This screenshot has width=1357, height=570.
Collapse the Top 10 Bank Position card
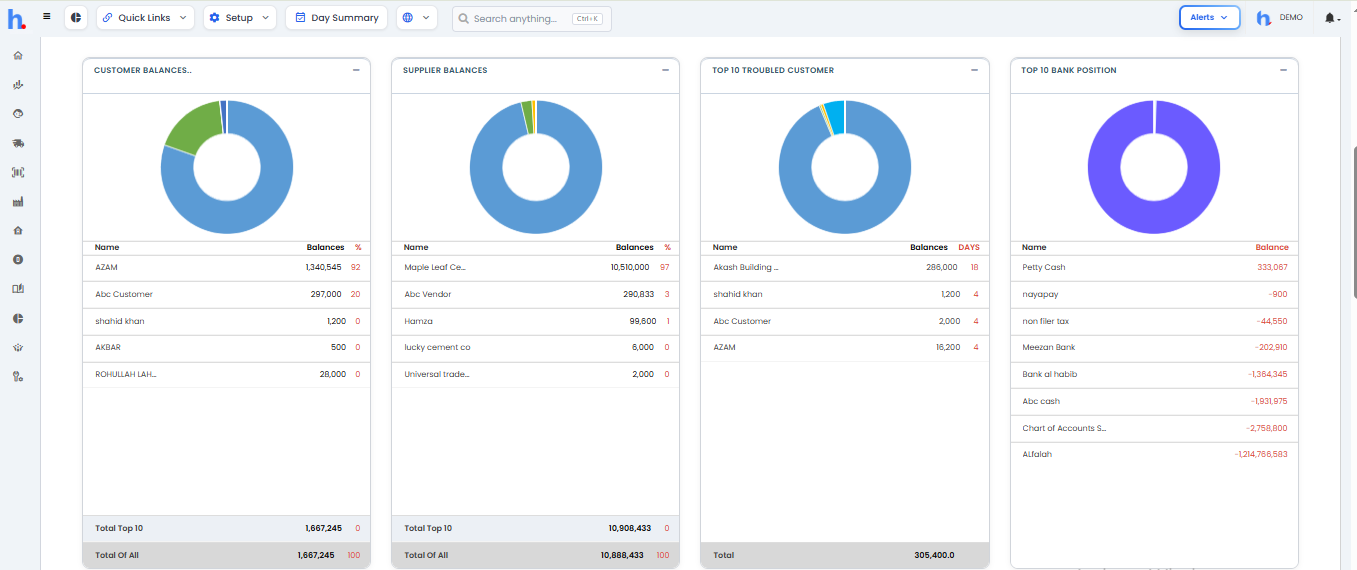point(1283,70)
